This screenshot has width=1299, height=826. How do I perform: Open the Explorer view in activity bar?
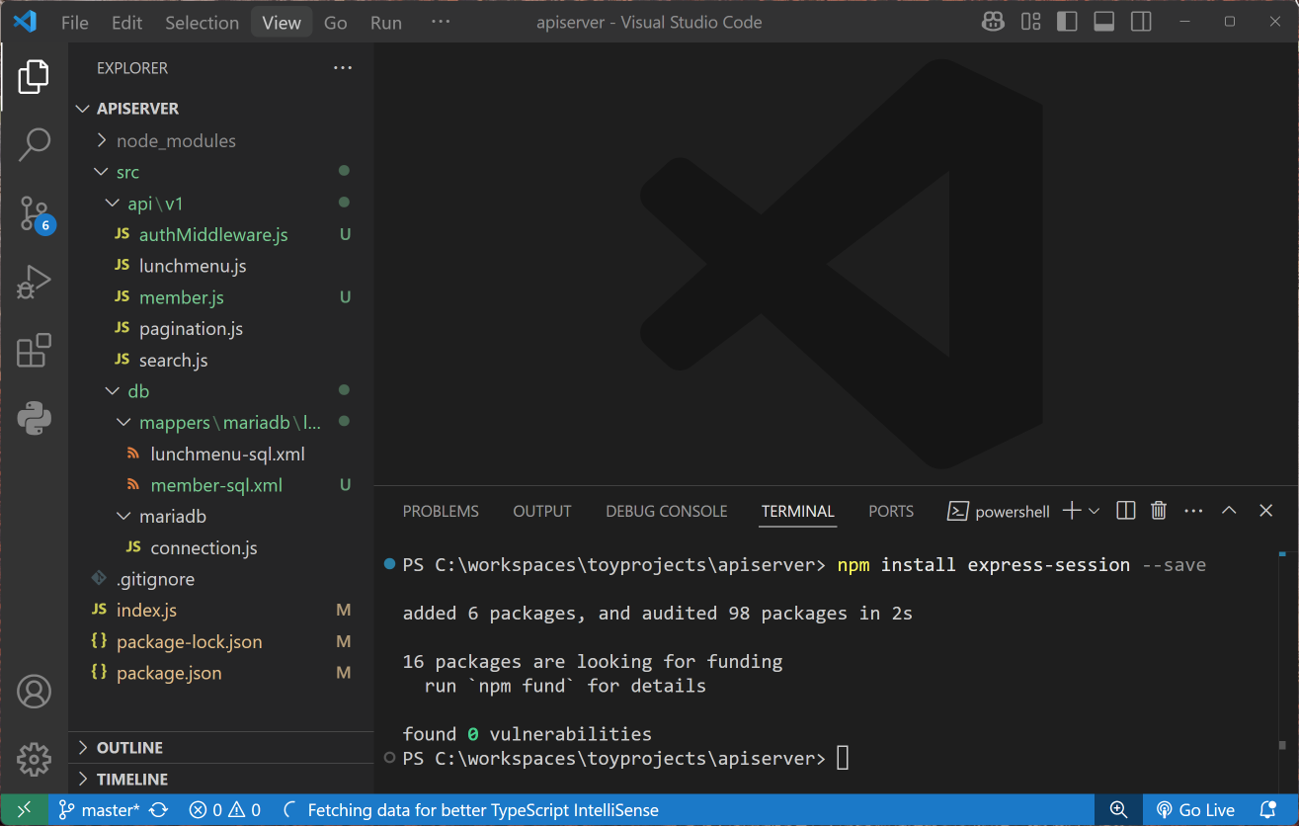point(34,77)
